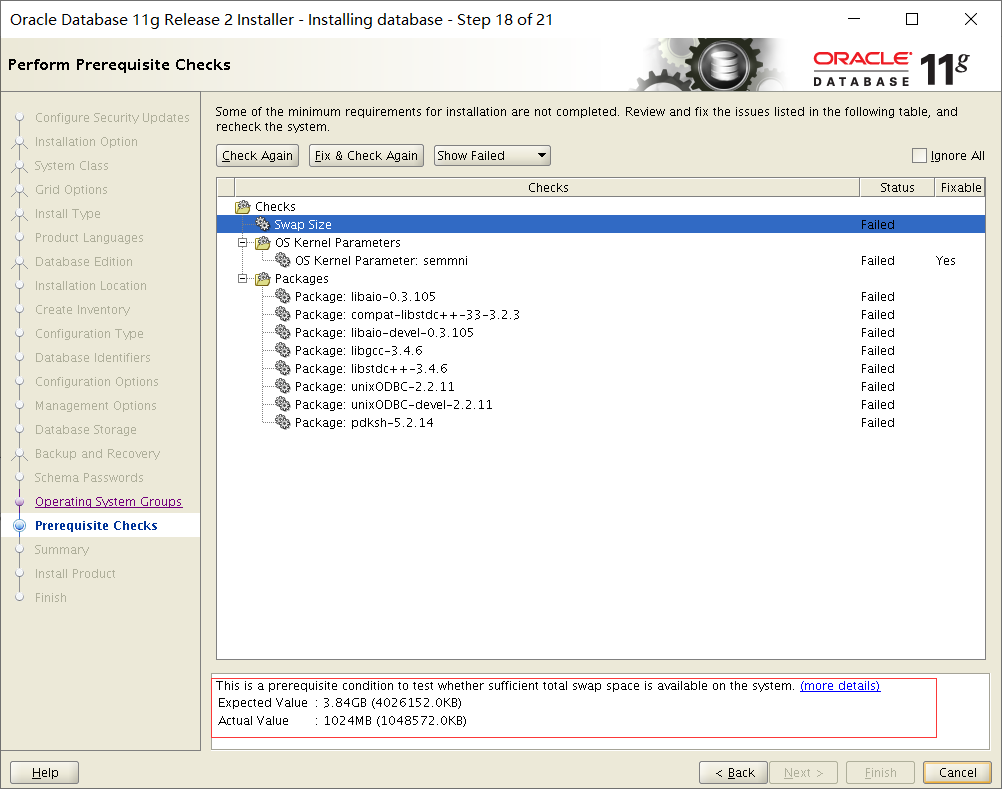Viewport: 1002px width, 789px height.
Task: Select Package: pdksh-5.2.14 row
Action: click(601, 422)
